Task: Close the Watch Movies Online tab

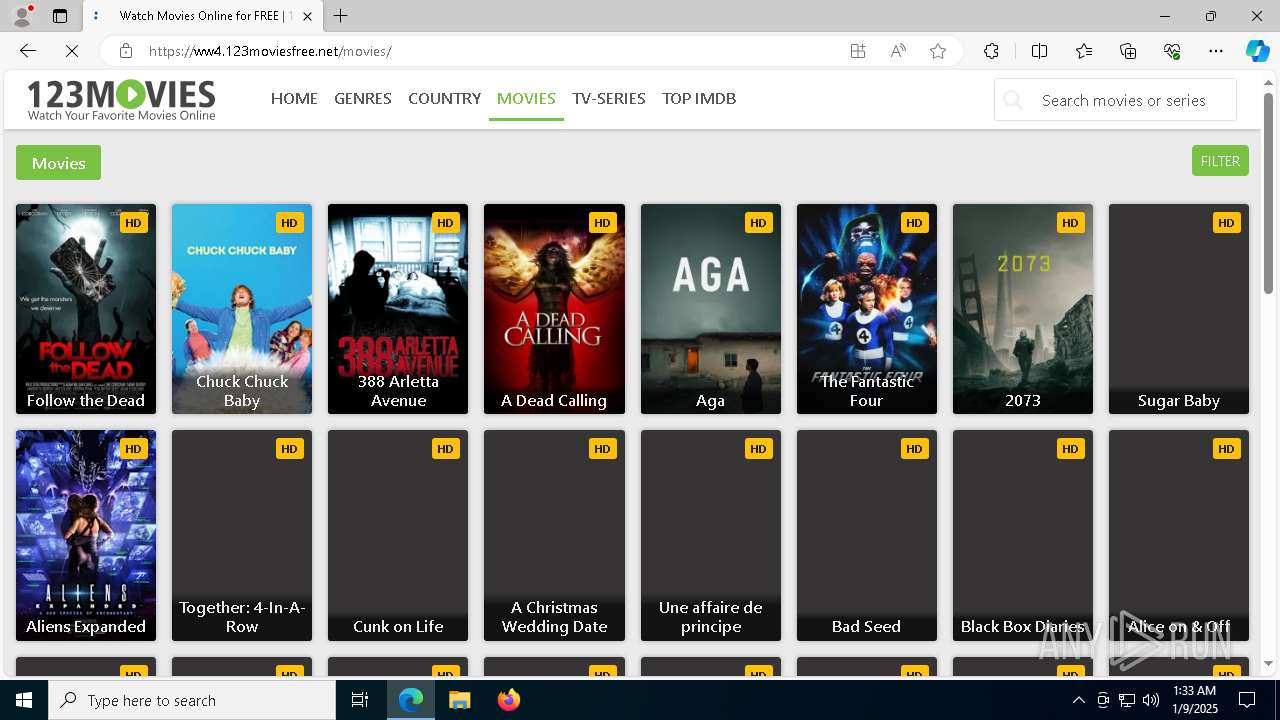Action: pyautogui.click(x=308, y=16)
